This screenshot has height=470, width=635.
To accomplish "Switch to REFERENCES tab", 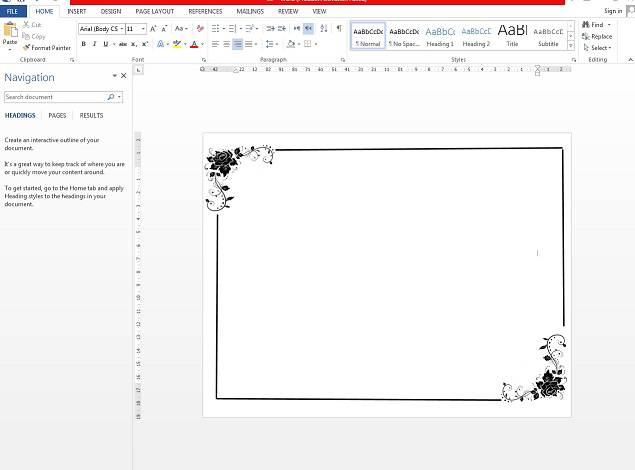I will (x=205, y=11).
